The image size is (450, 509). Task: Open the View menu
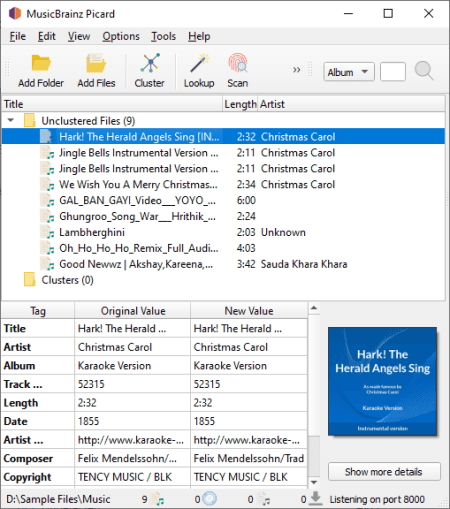pyautogui.click(x=79, y=36)
